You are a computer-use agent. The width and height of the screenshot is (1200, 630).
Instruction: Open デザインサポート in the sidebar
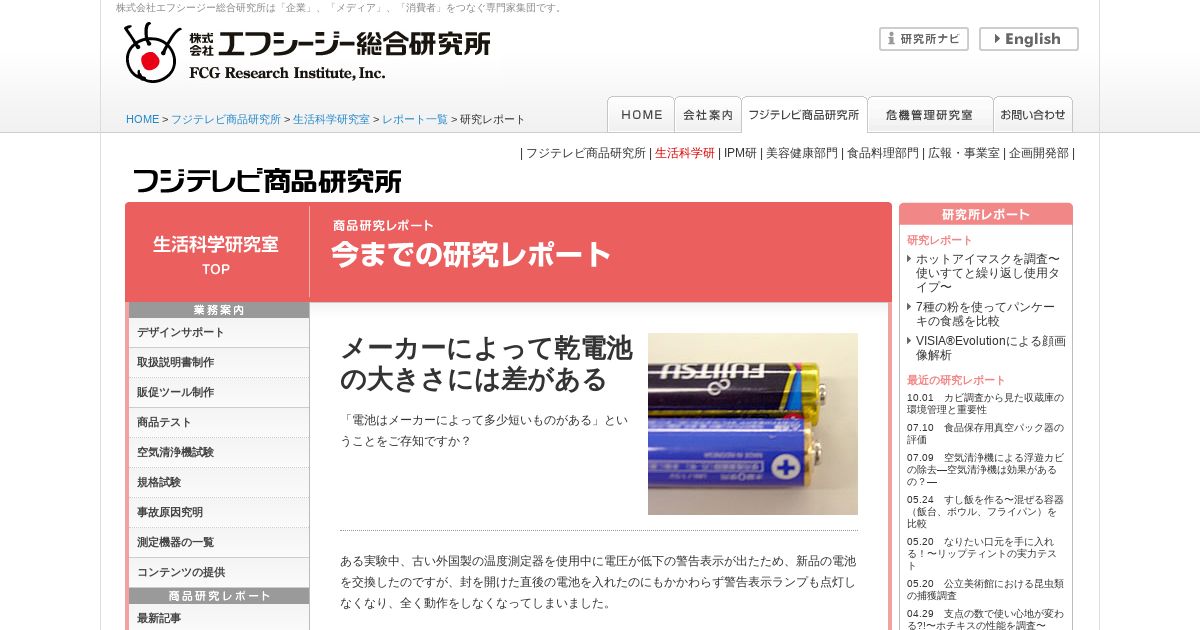coord(219,333)
